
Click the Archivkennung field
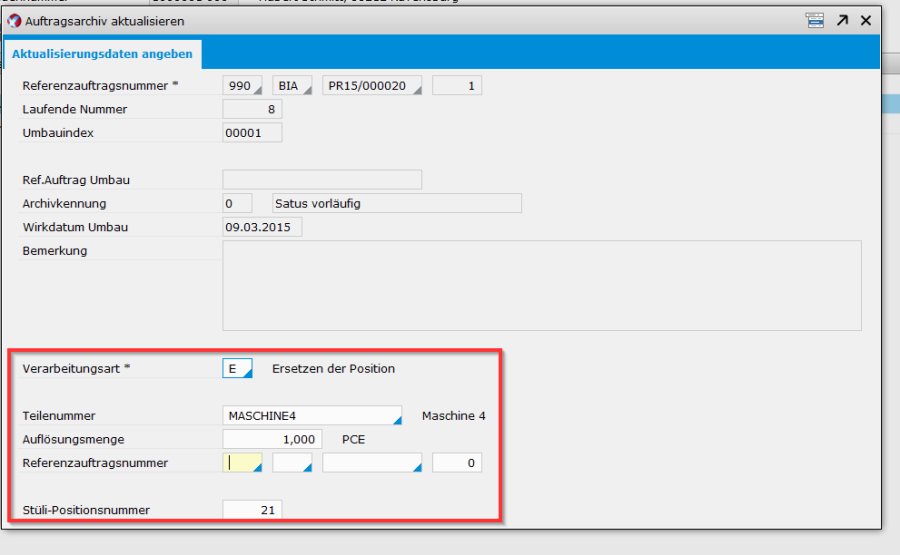[x=237, y=204]
